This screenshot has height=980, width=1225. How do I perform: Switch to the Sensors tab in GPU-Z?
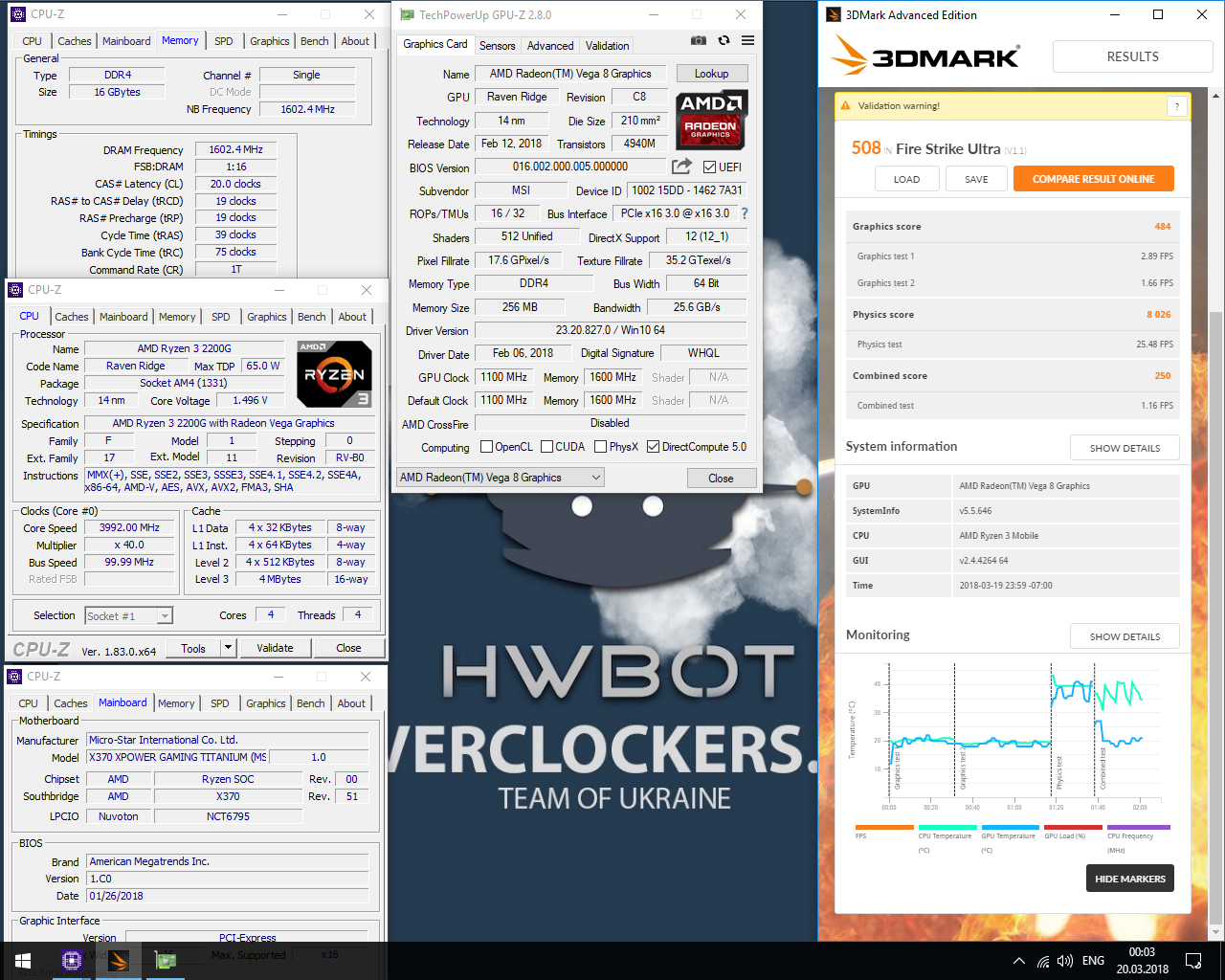point(497,45)
